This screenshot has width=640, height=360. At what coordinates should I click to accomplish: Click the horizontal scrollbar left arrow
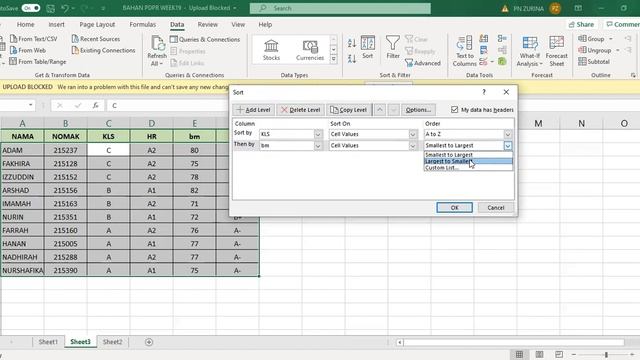pyautogui.click(x=400, y=342)
